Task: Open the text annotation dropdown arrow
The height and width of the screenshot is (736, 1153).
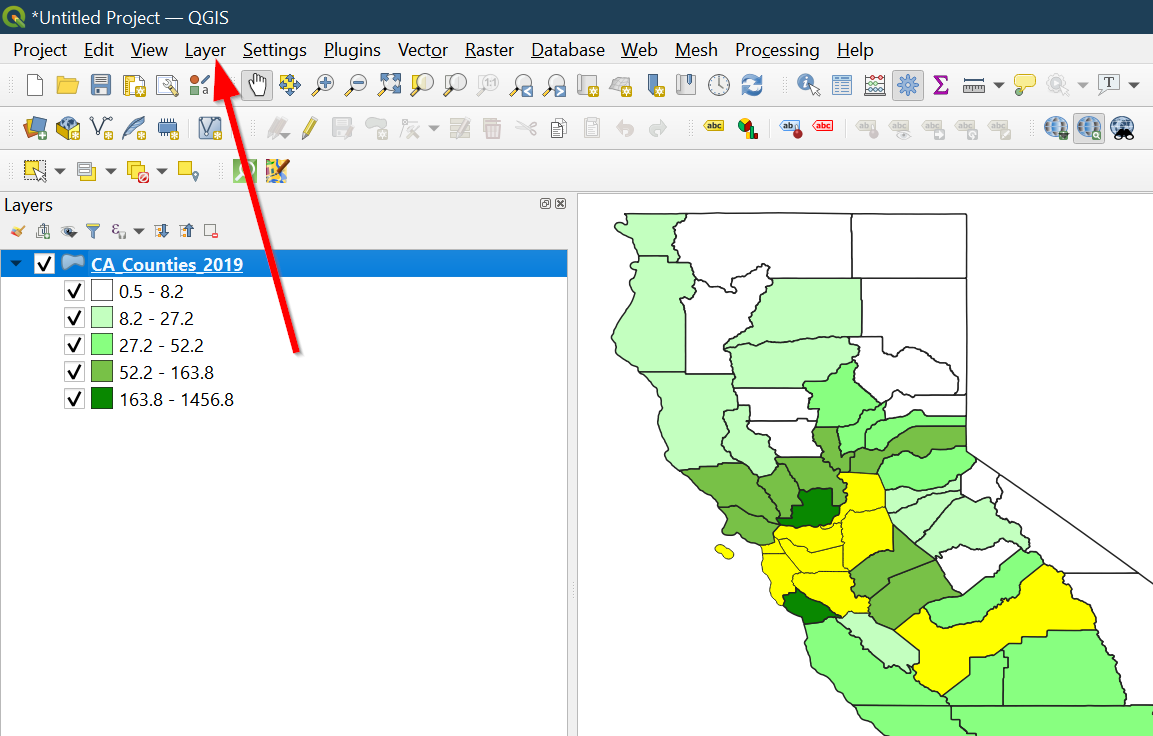Action: click(1134, 86)
